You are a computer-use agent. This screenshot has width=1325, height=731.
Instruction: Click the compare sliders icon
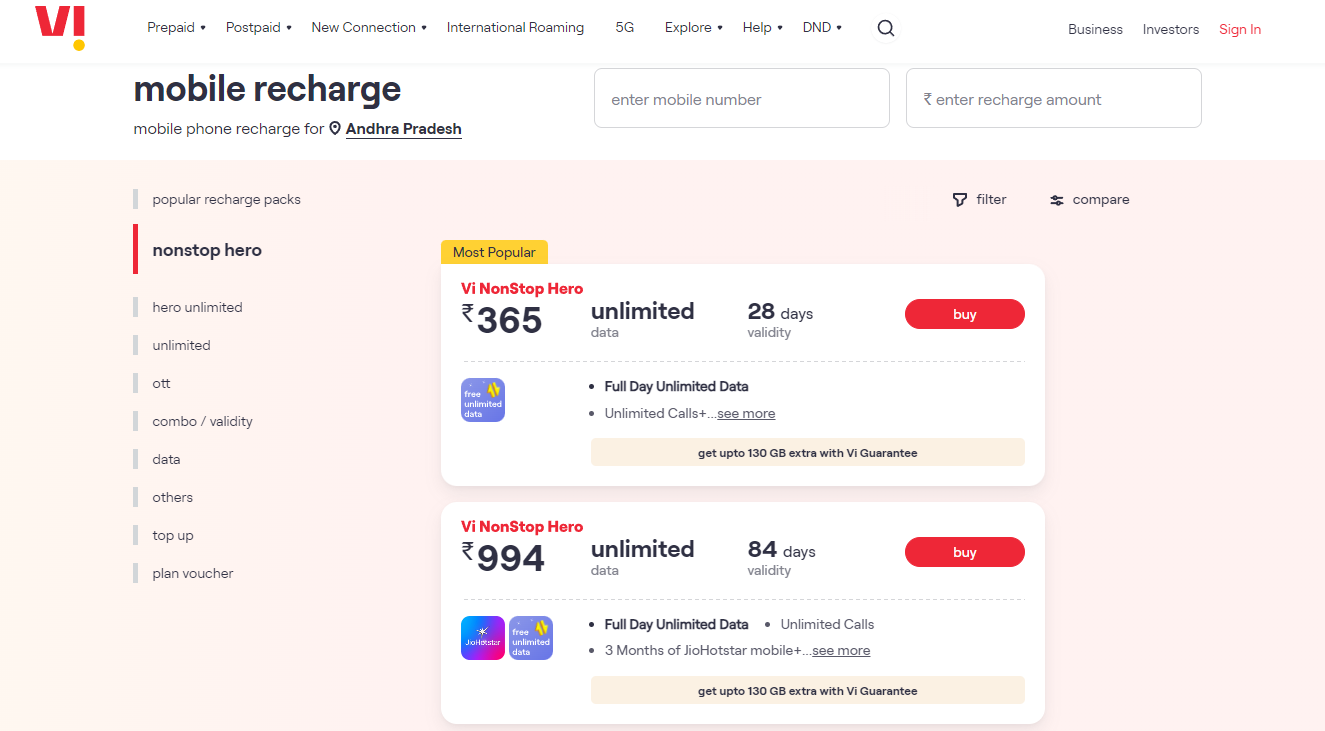(x=1057, y=200)
